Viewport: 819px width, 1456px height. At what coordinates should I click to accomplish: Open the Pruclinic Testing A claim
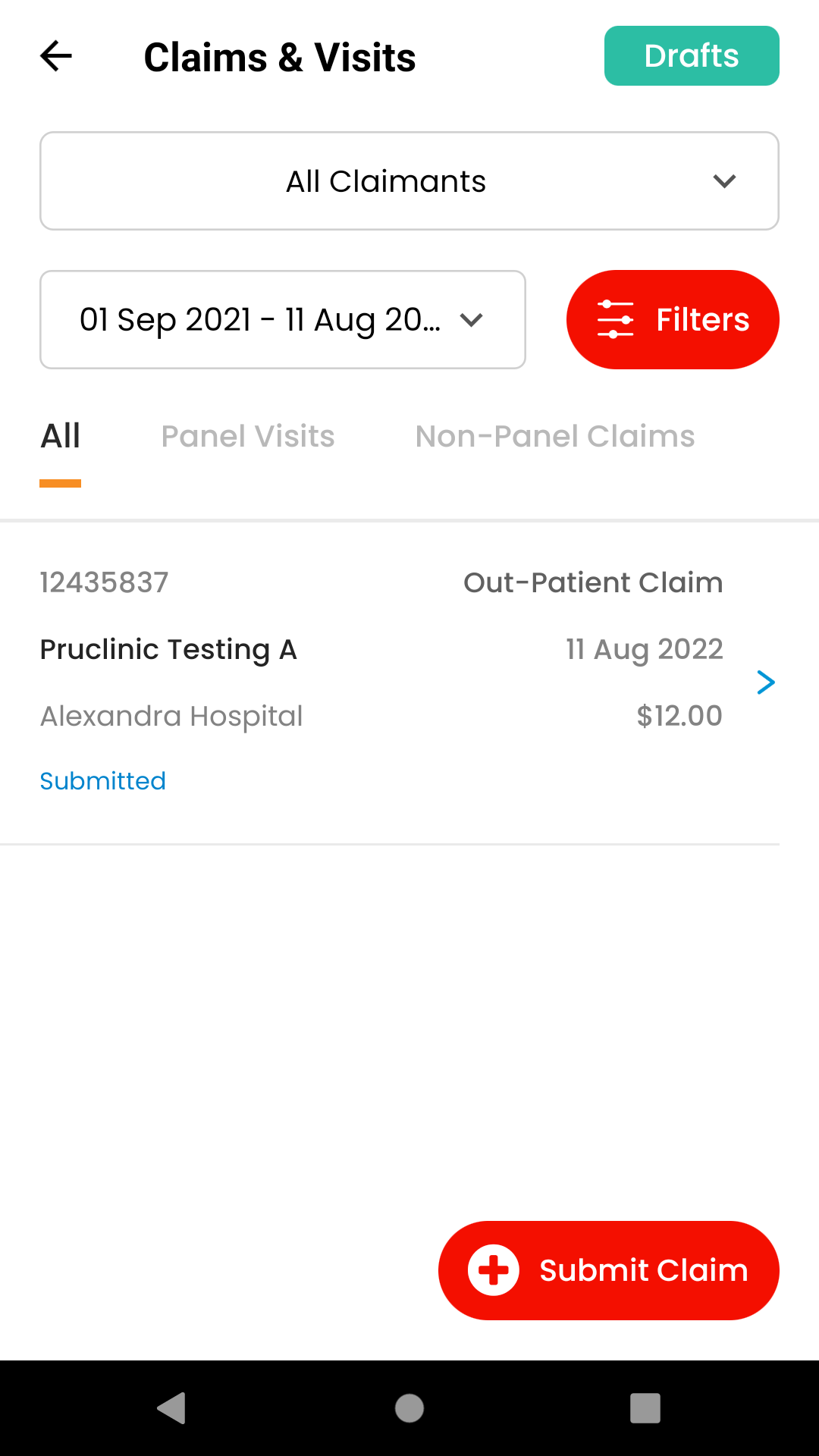point(168,649)
